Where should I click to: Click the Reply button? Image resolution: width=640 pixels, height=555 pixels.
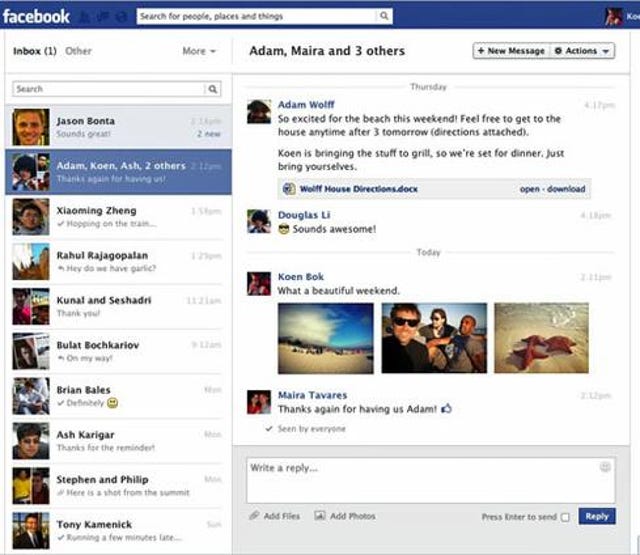point(597,516)
